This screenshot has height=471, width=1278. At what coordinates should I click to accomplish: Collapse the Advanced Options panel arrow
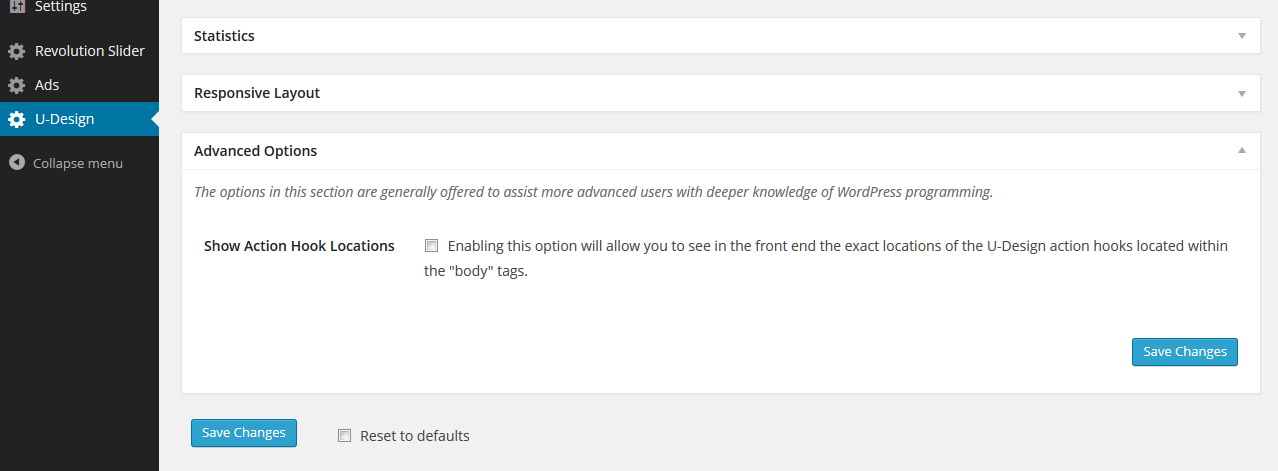[1242, 151]
